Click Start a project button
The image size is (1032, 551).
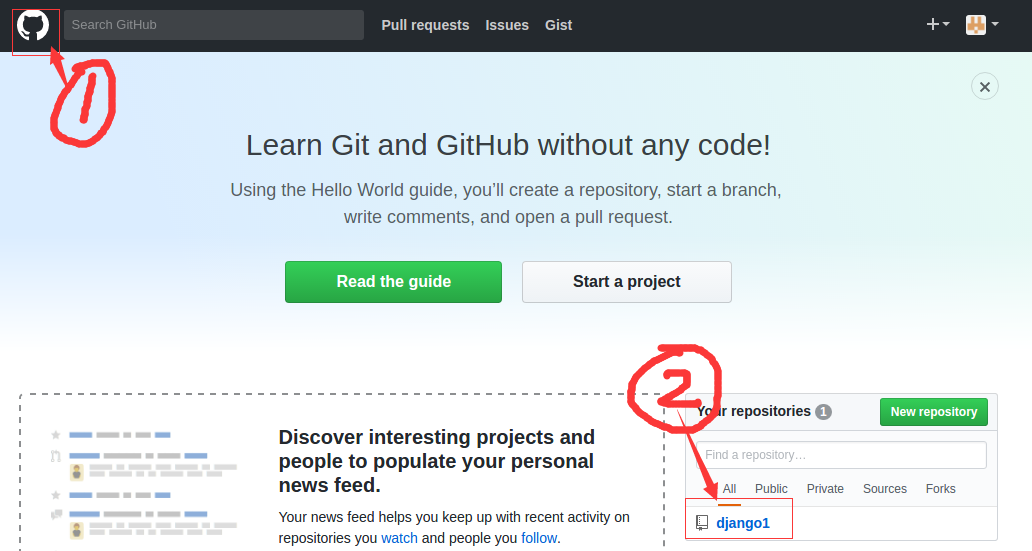point(626,282)
